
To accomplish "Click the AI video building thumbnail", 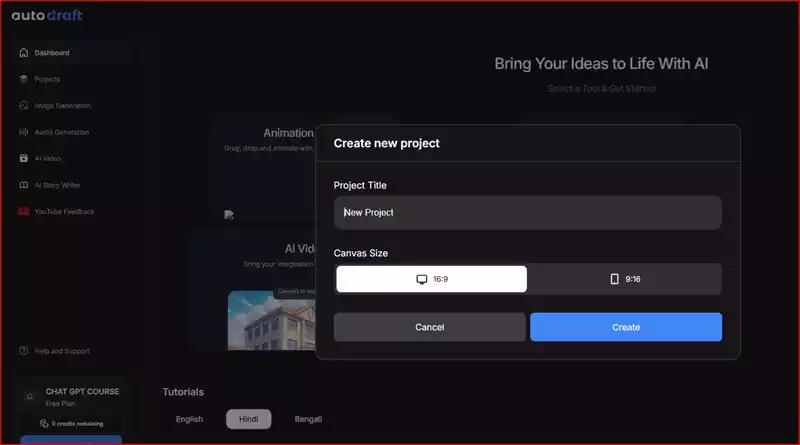I will [x=271, y=320].
